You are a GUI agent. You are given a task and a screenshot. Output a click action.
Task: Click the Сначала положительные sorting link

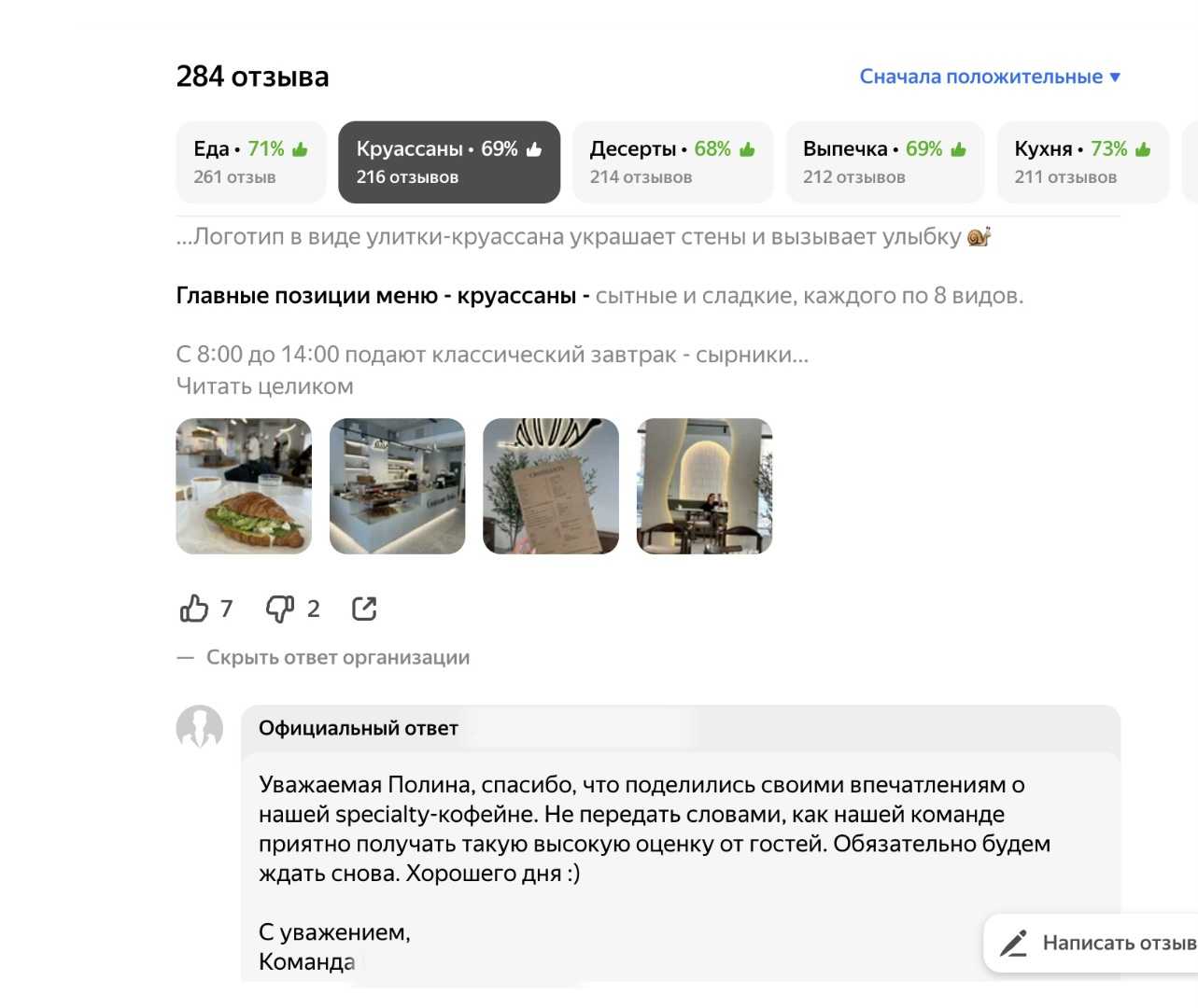coord(981,77)
